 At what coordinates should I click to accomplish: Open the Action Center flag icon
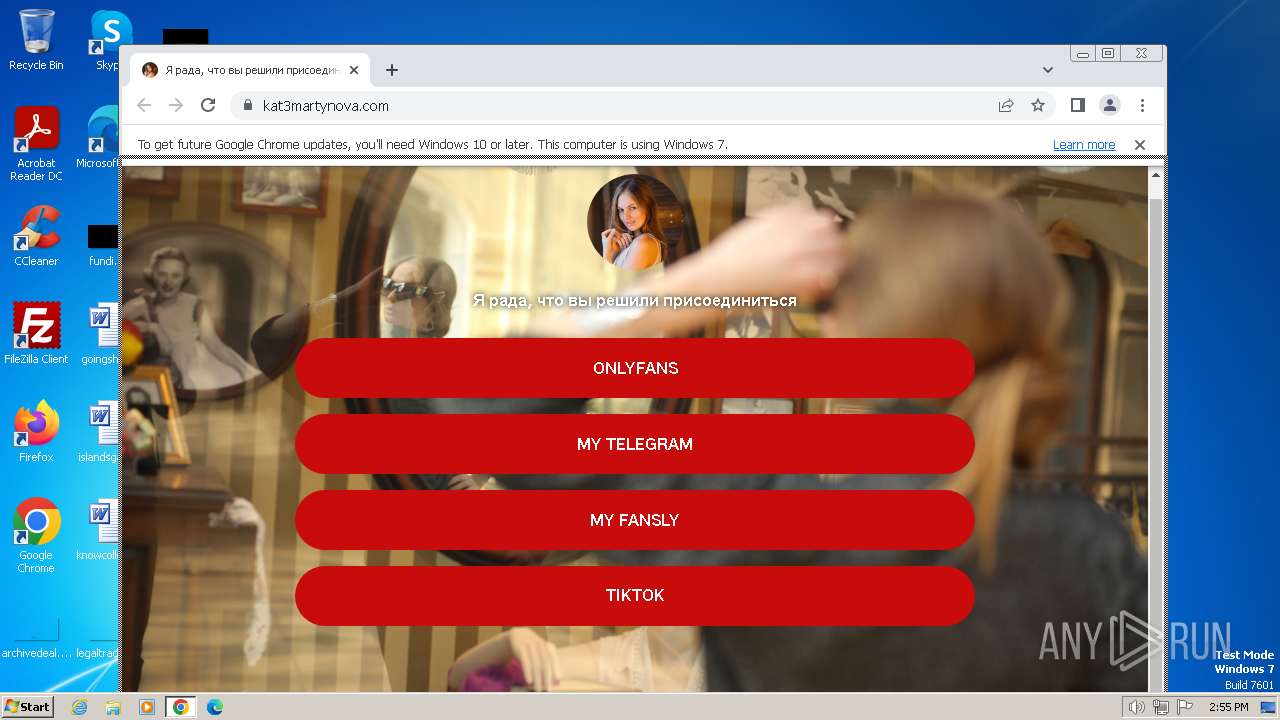coord(1183,707)
